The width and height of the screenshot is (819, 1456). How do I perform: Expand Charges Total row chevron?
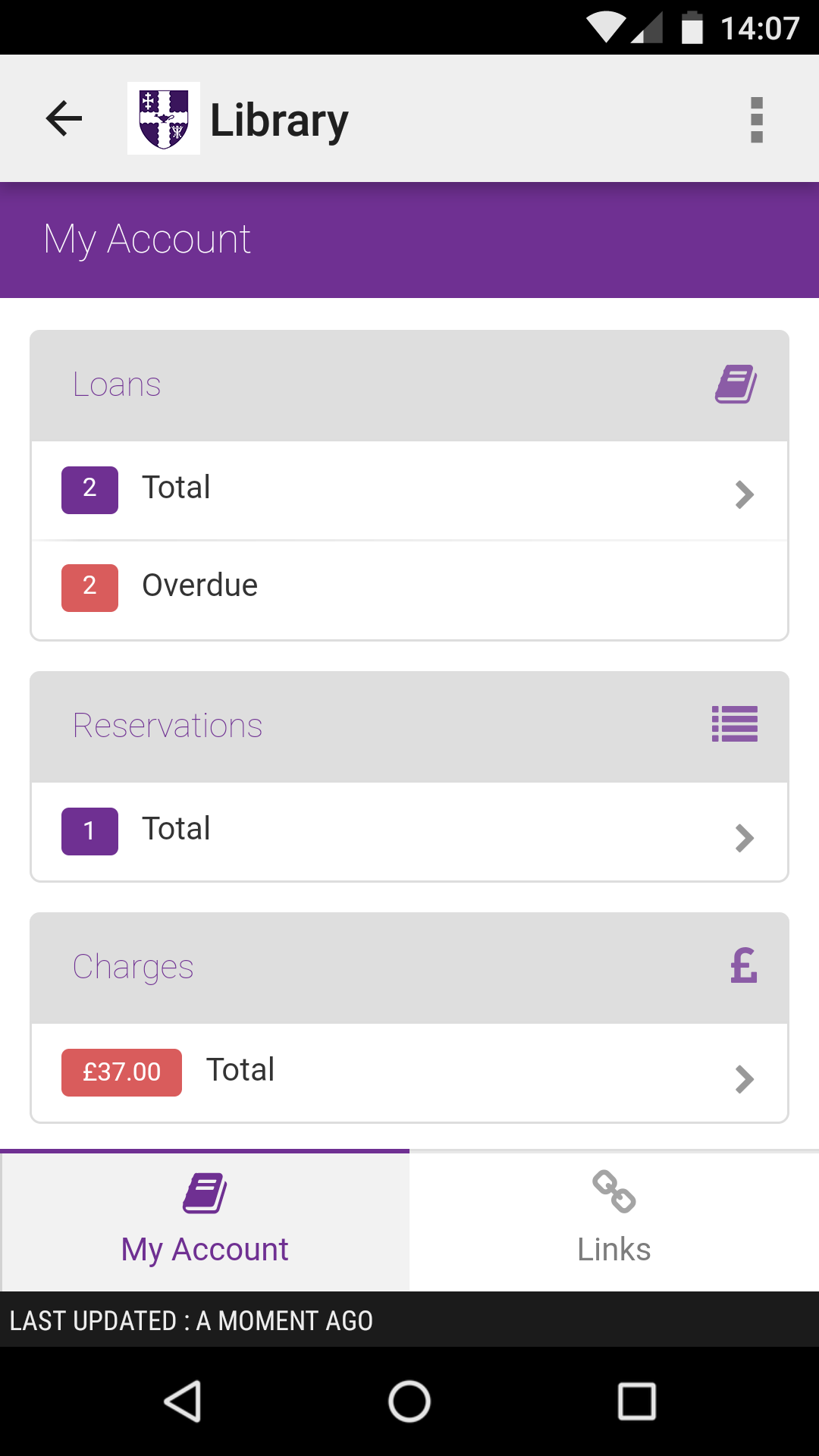pos(744,1079)
